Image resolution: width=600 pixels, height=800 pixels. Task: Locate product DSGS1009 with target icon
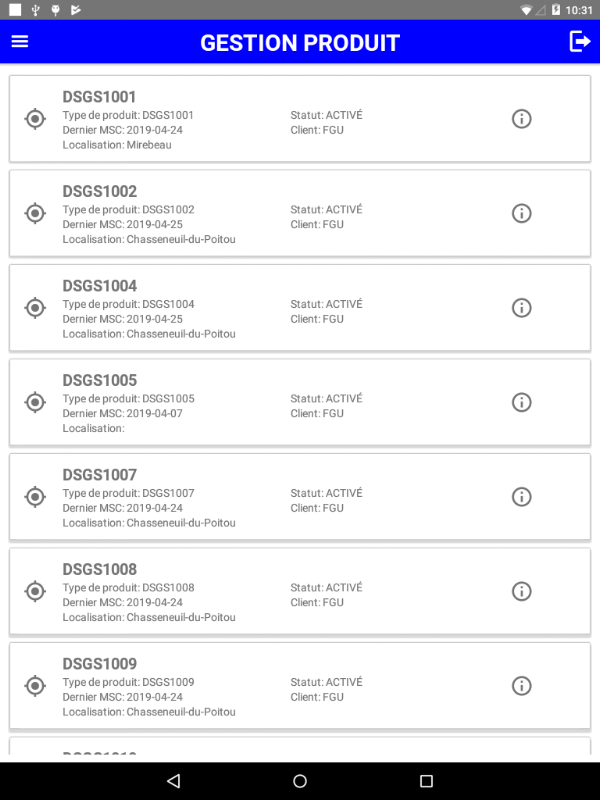click(x=35, y=686)
